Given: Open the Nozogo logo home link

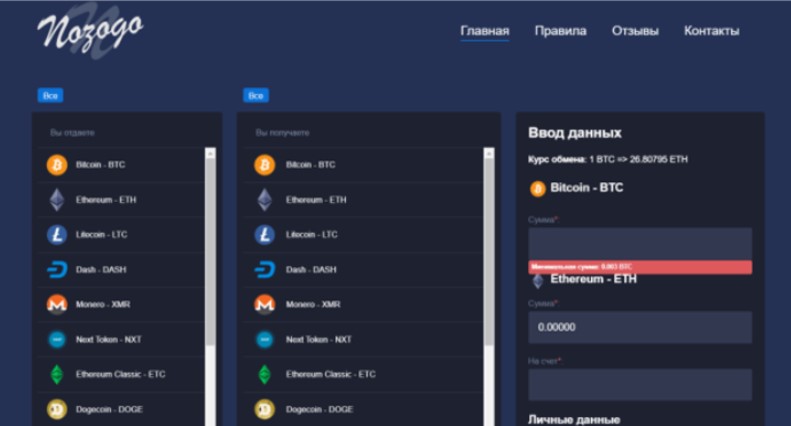Looking at the screenshot, I should tap(90, 30).
